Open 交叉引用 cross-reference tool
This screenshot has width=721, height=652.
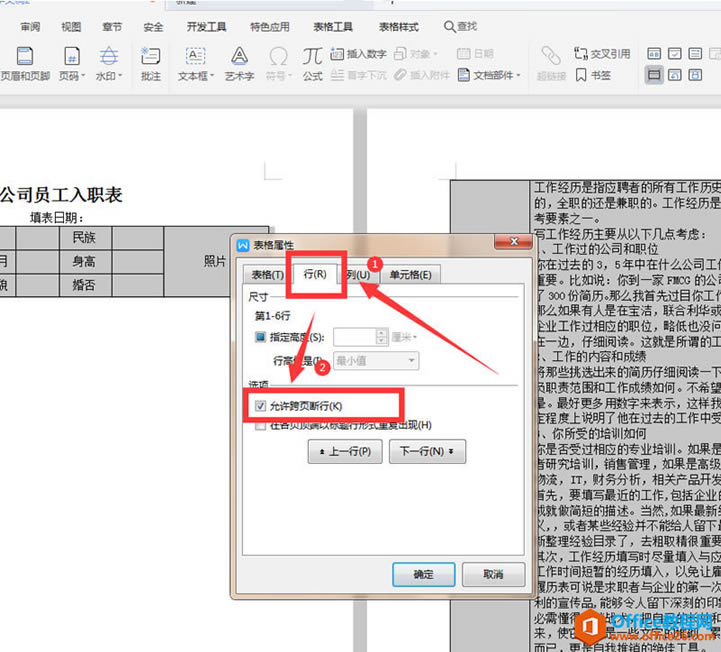coord(602,54)
